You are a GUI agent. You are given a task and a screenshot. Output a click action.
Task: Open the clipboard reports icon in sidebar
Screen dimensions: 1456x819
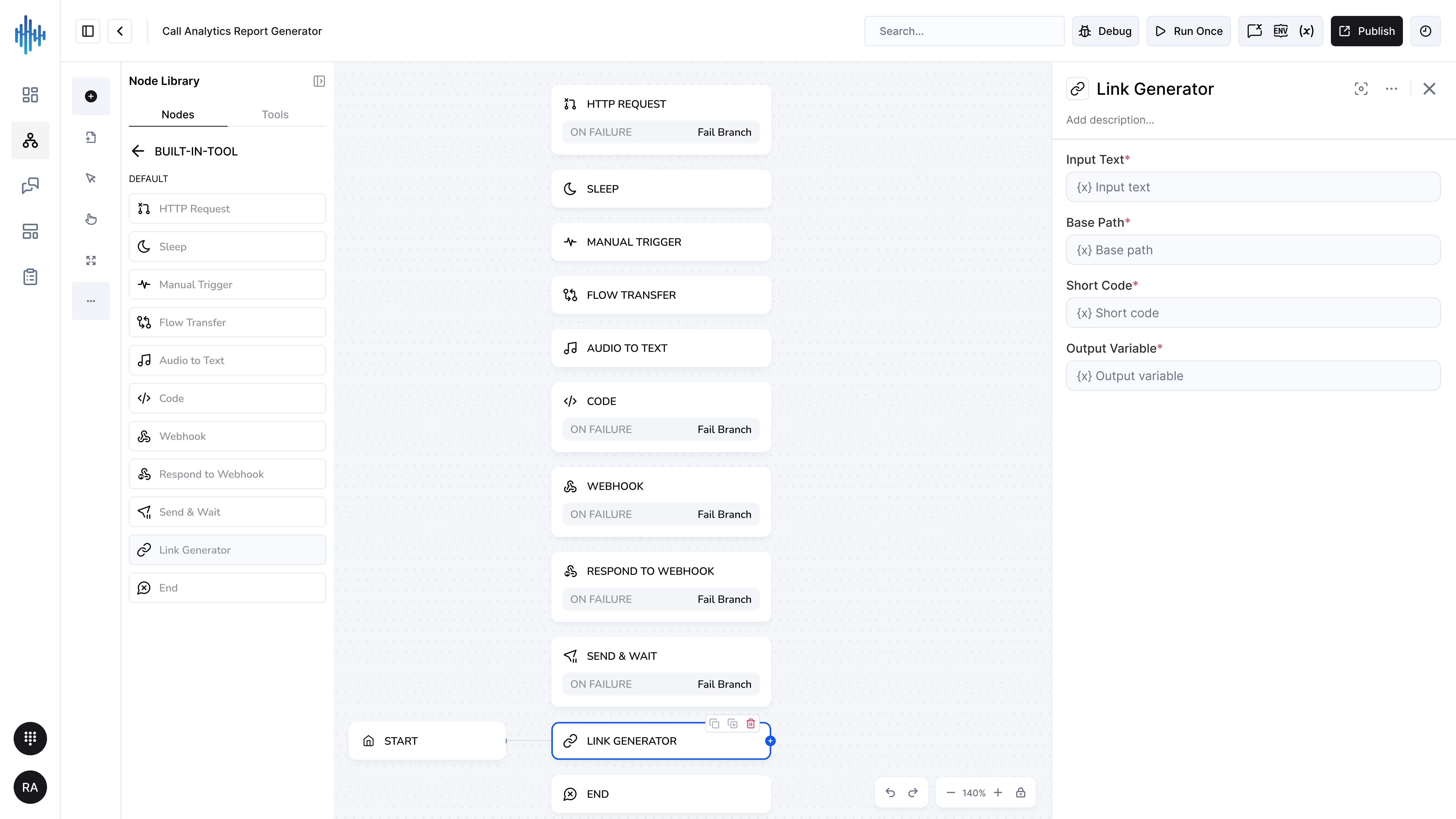point(30,277)
